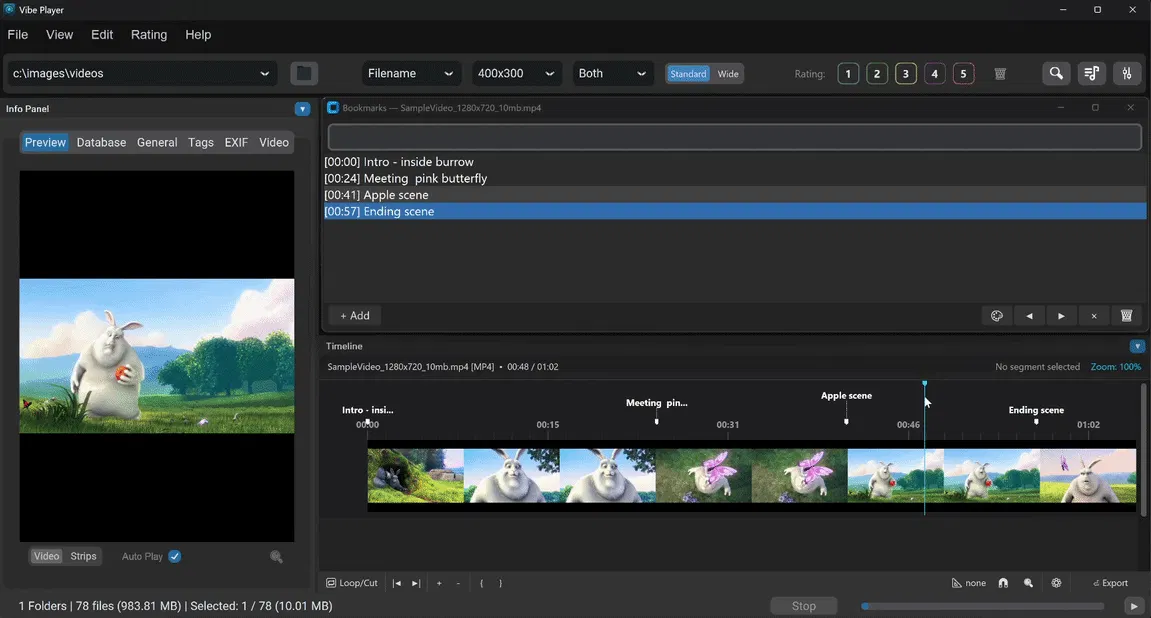The width and height of the screenshot is (1151, 618).
Task: Click the status bar progress slider
Action: 984,606
